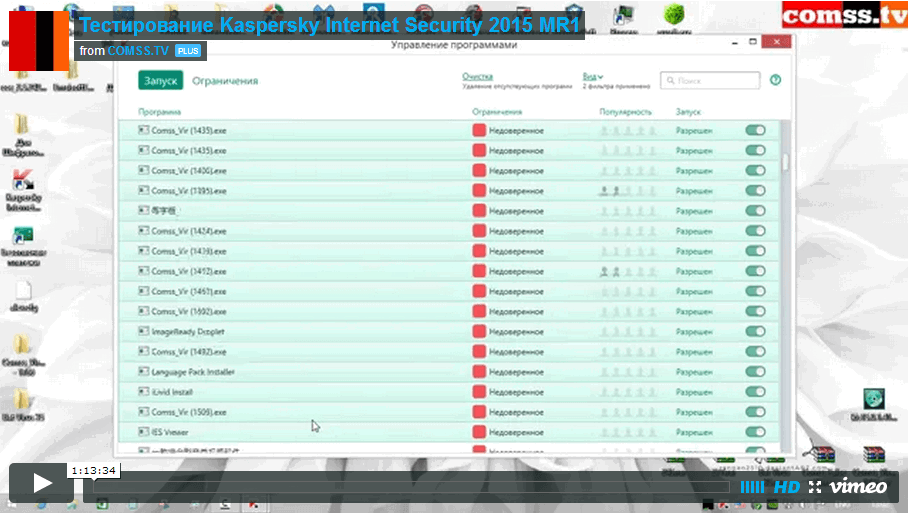This screenshot has height=514, width=908.
Task: Open the green help question mark icon
Action: pyautogui.click(x=775, y=80)
